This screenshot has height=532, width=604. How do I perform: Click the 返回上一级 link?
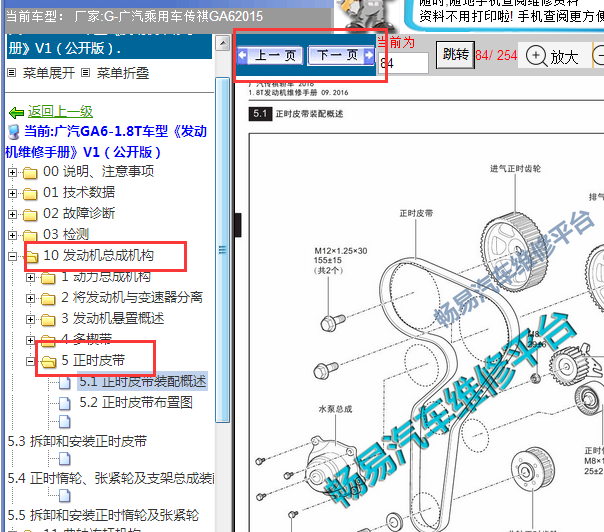(60, 112)
